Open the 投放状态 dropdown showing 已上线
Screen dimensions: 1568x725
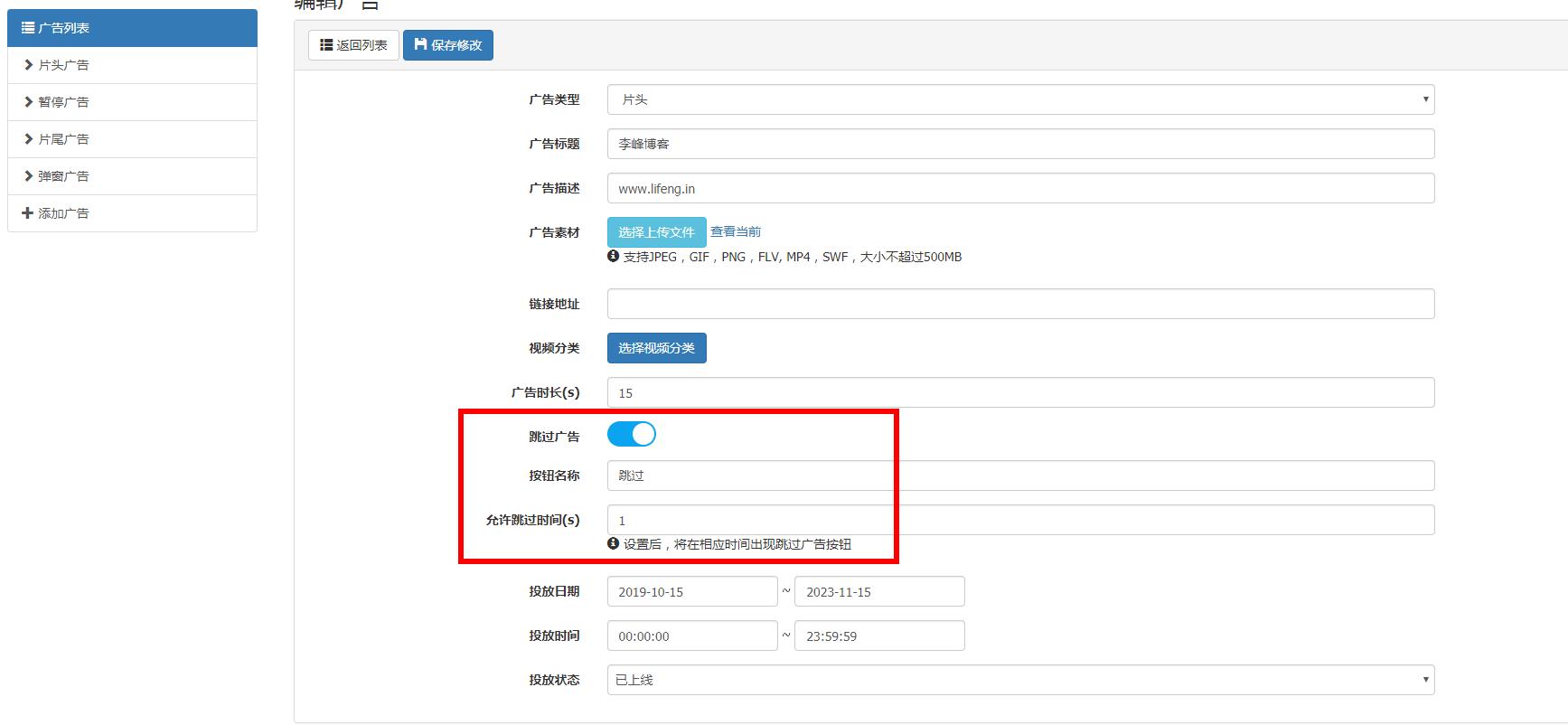1020,680
